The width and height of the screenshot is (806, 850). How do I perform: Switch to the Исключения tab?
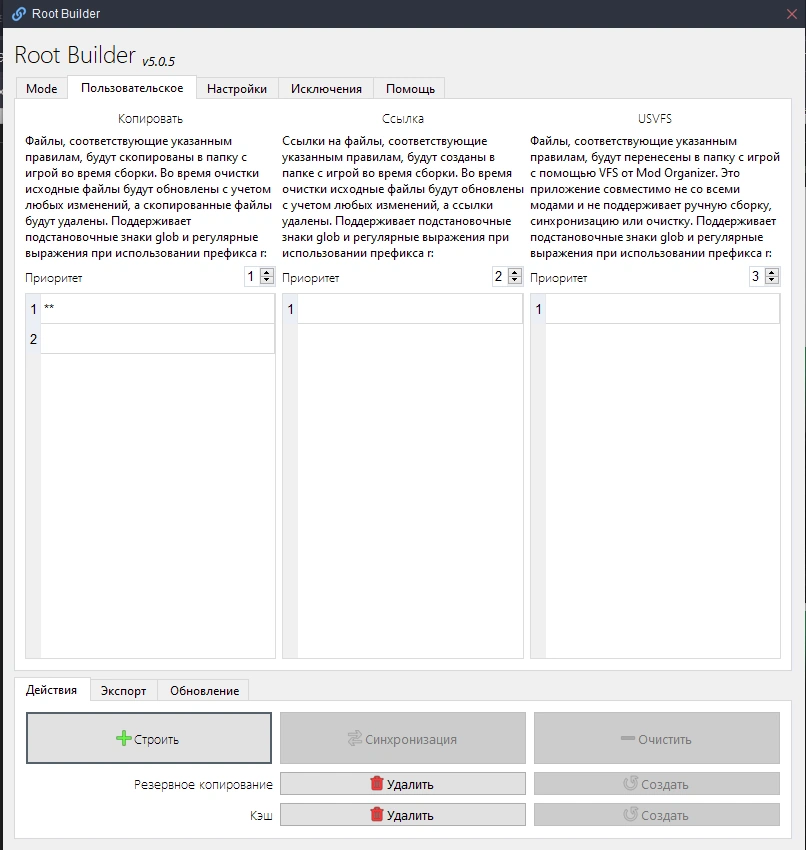(326, 88)
